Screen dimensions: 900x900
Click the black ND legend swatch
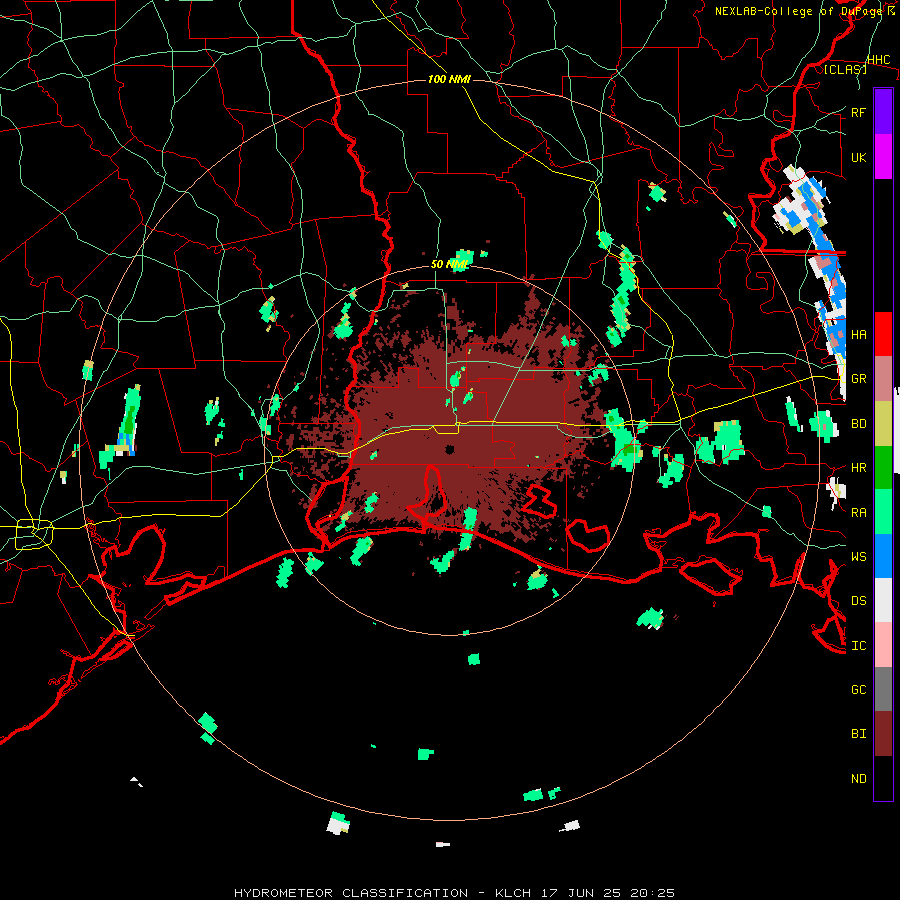tap(883, 778)
